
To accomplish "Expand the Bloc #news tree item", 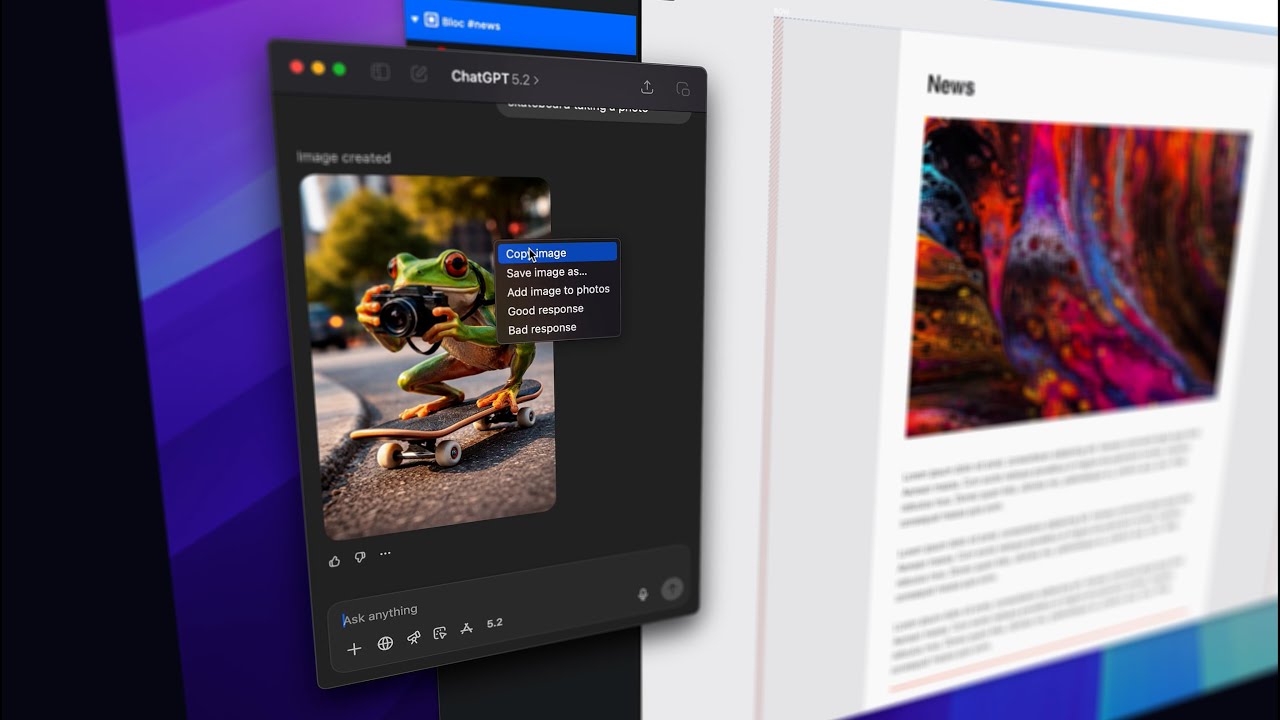I will (415, 20).
